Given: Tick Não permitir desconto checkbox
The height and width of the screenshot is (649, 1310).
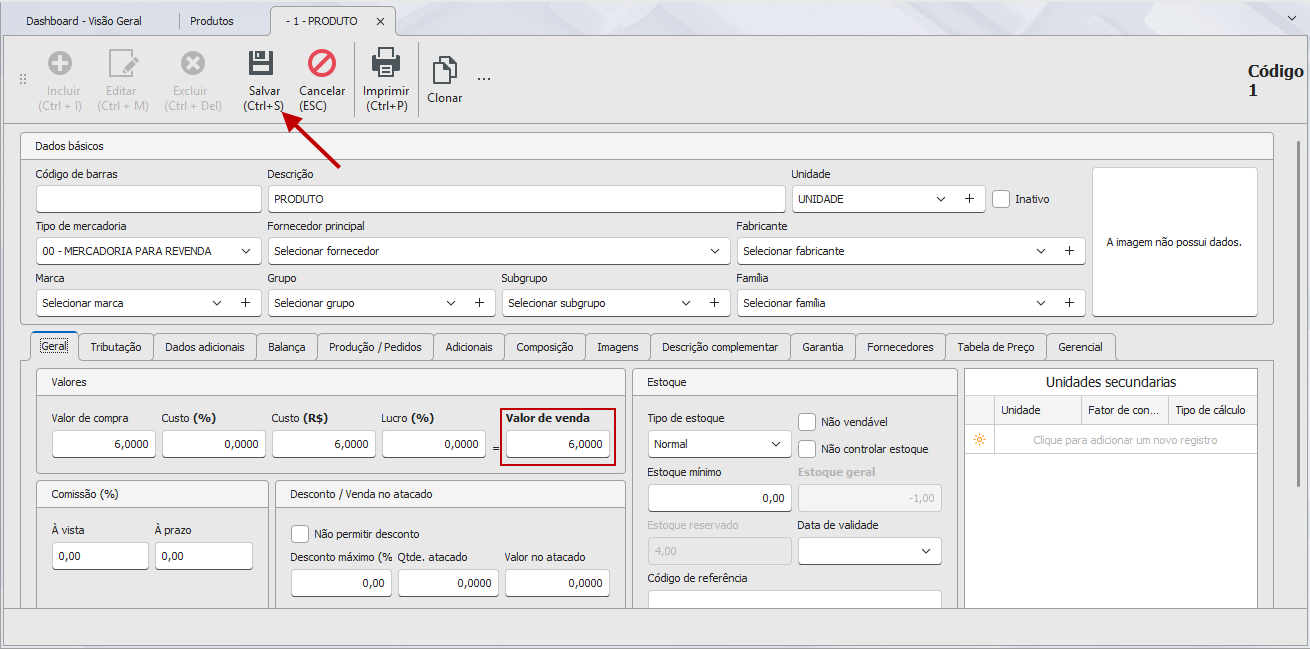Looking at the screenshot, I should 300,534.
